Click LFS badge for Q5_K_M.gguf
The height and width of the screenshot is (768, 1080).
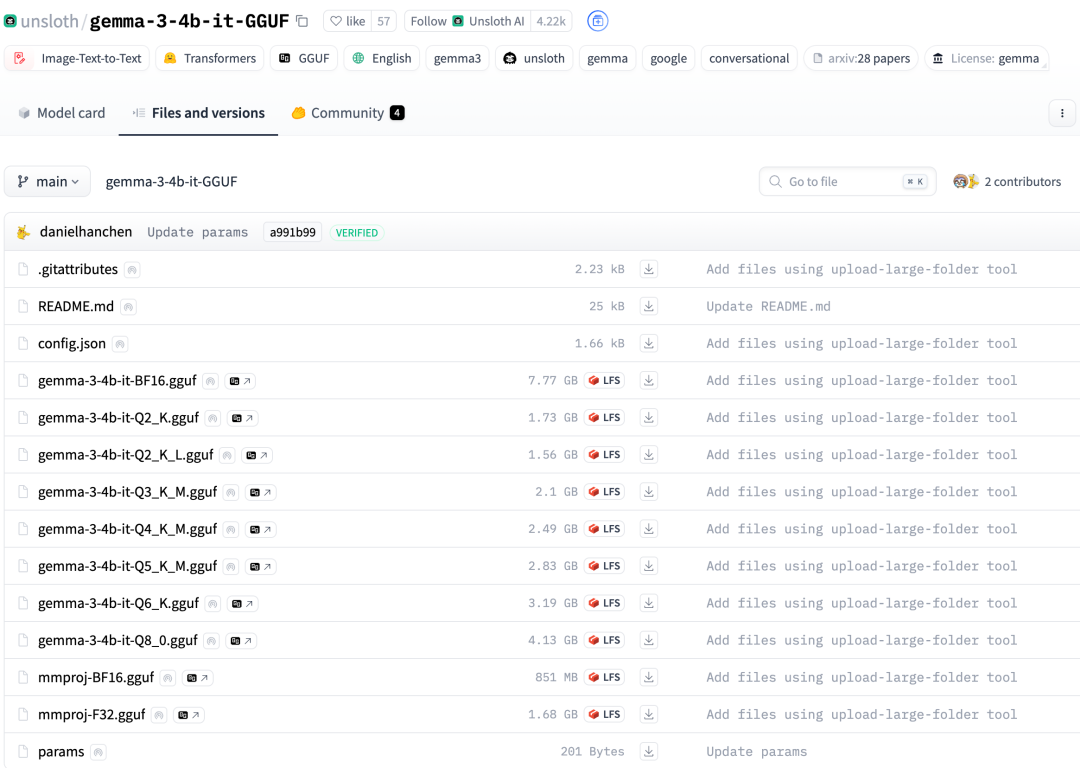coord(604,566)
